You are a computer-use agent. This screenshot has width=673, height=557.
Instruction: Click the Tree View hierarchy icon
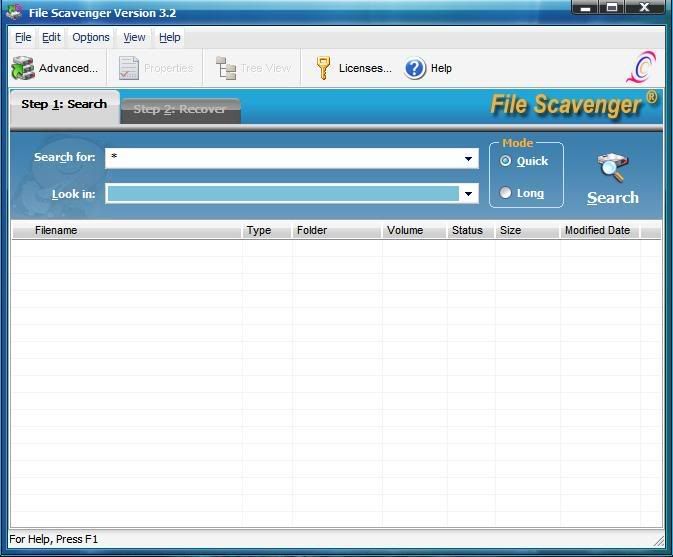[226, 68]
